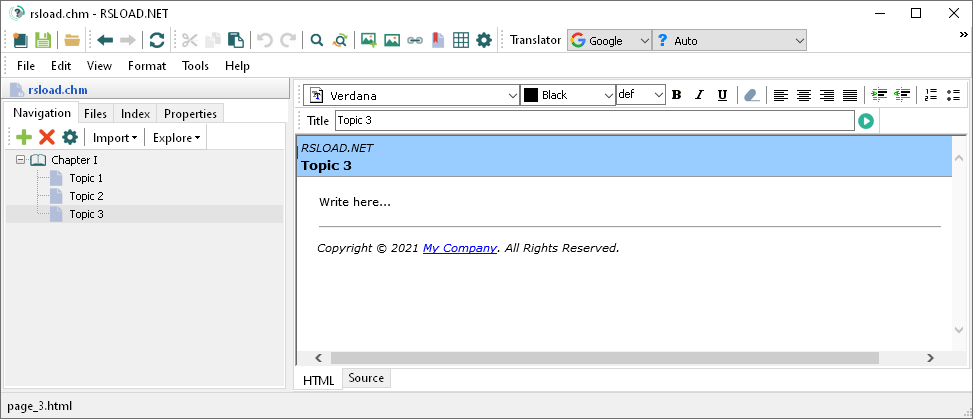Click the redo arrow icon

point(288,40)
